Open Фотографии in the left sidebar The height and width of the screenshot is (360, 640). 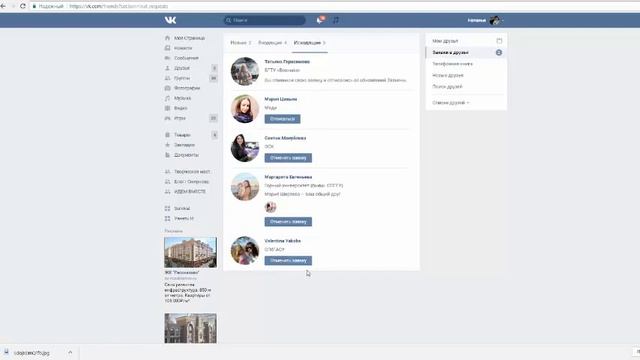pyautogui.click(x=187, y=88)
